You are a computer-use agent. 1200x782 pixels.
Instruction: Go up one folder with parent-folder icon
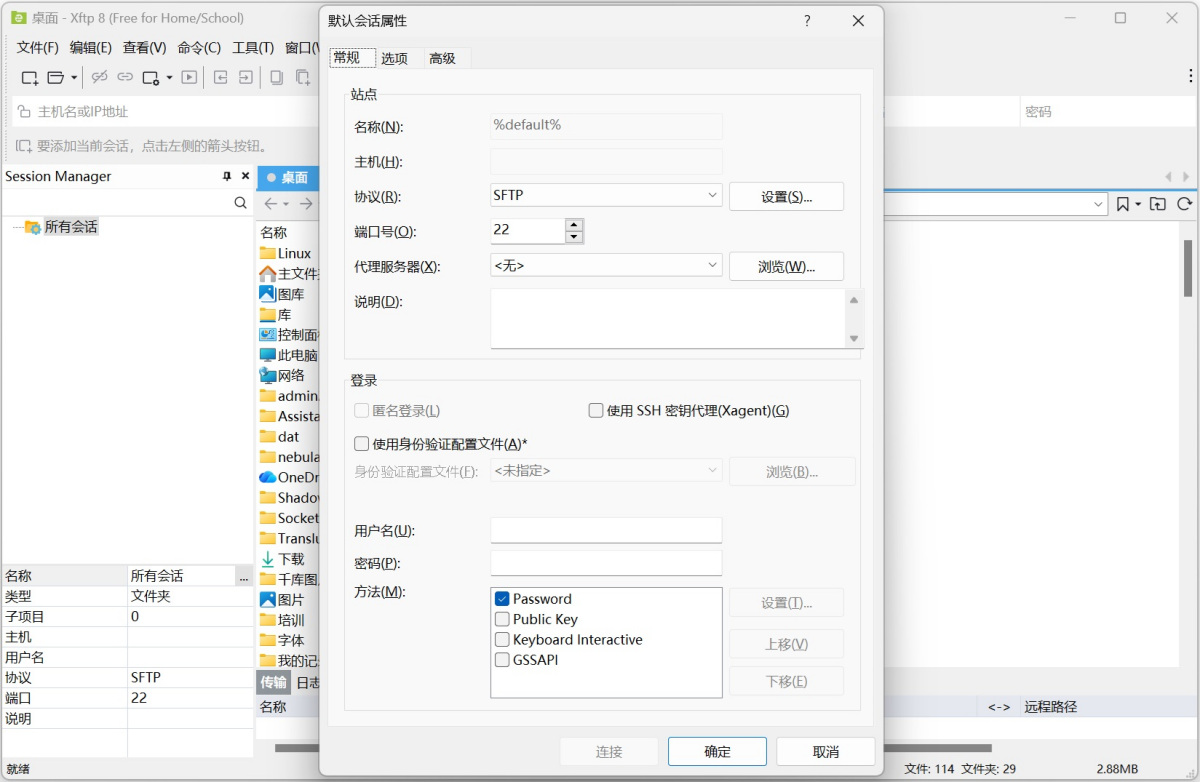1157,204
